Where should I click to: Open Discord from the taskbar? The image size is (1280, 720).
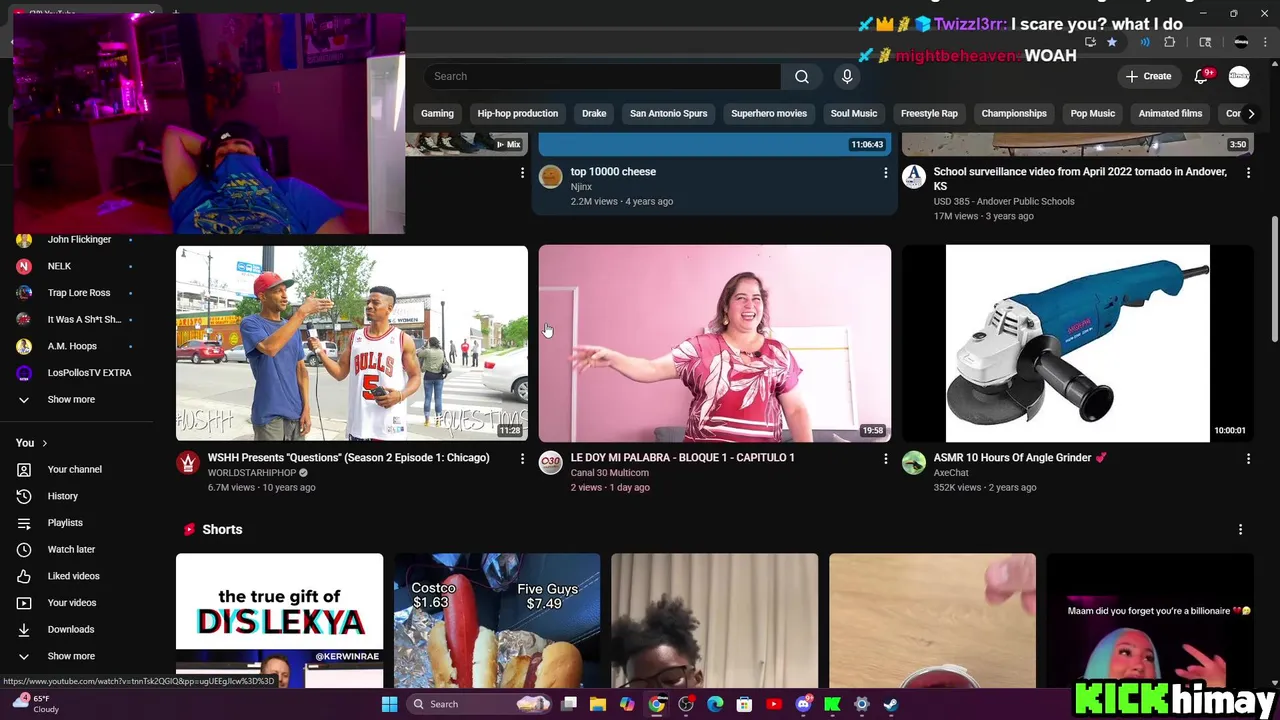(803, 704)
